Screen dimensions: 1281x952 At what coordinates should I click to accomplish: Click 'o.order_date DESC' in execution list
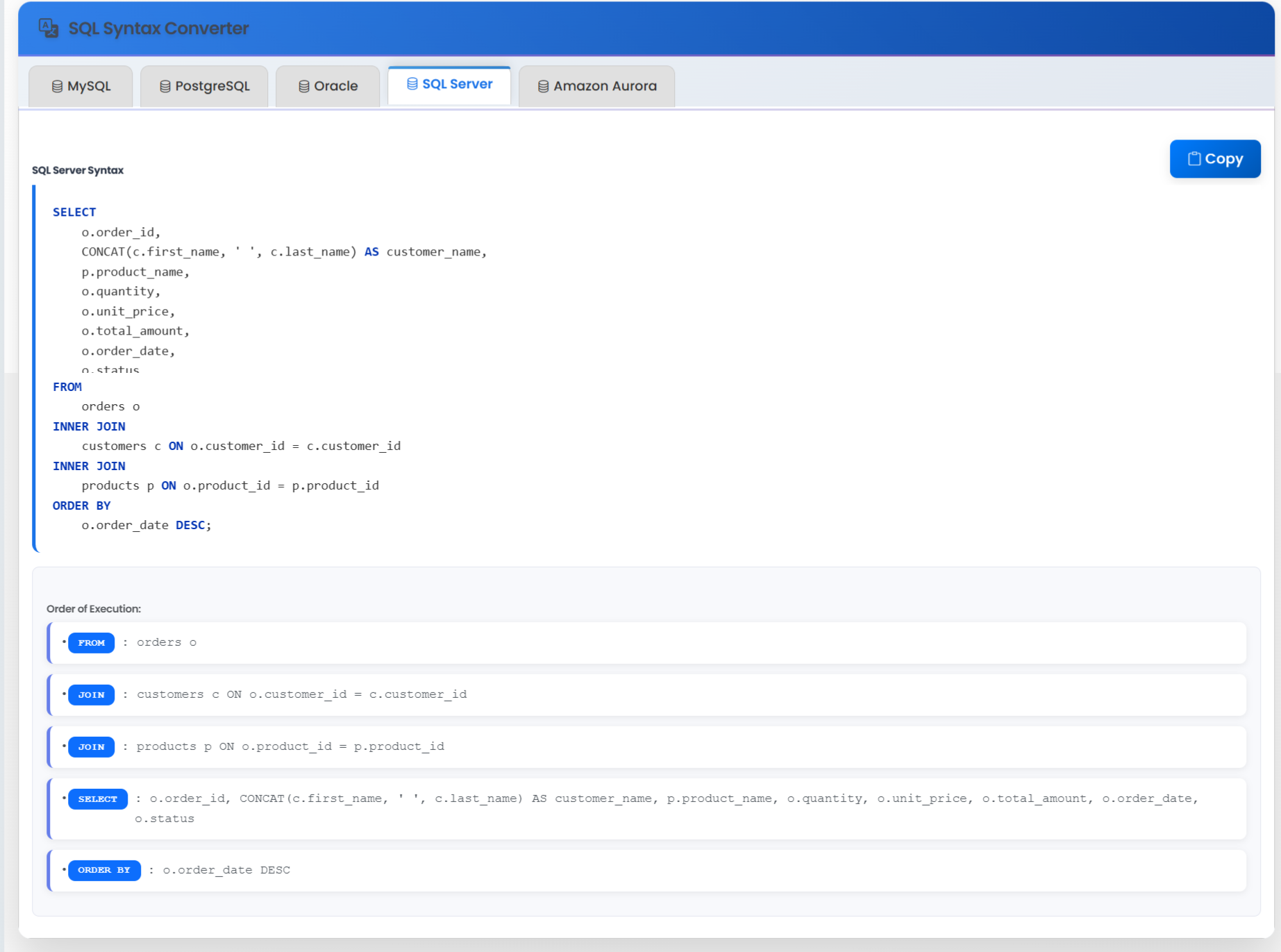(226, 870)
